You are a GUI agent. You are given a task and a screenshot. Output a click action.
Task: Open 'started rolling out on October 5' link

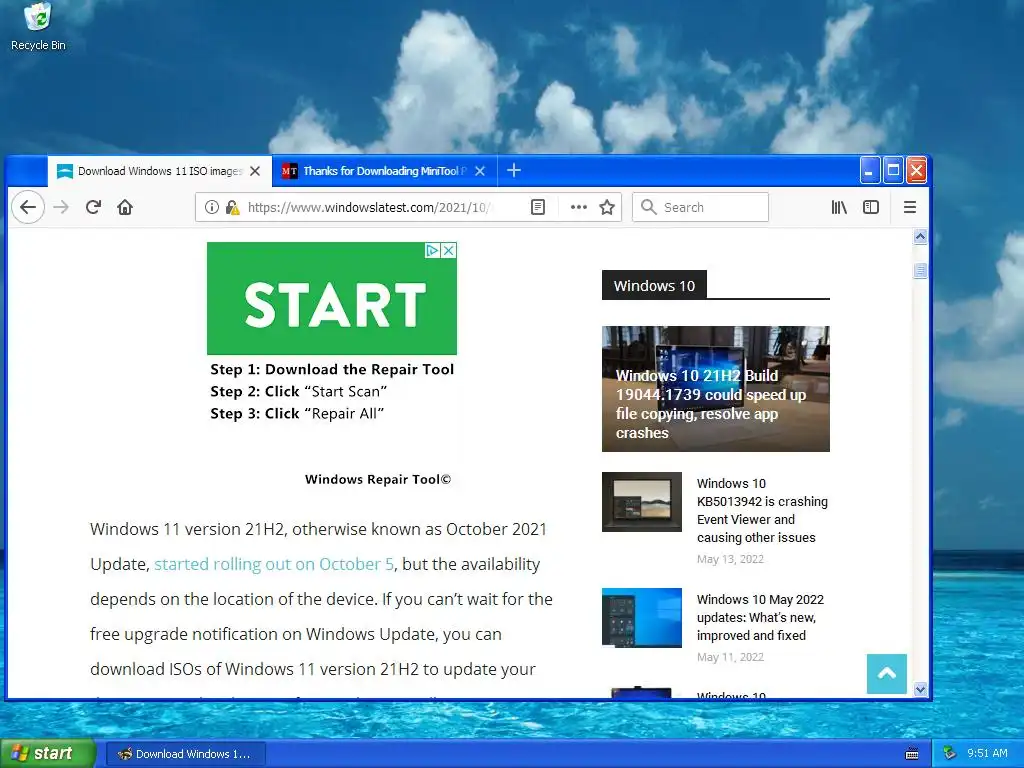pyautogui.click(x=274, y=564)
